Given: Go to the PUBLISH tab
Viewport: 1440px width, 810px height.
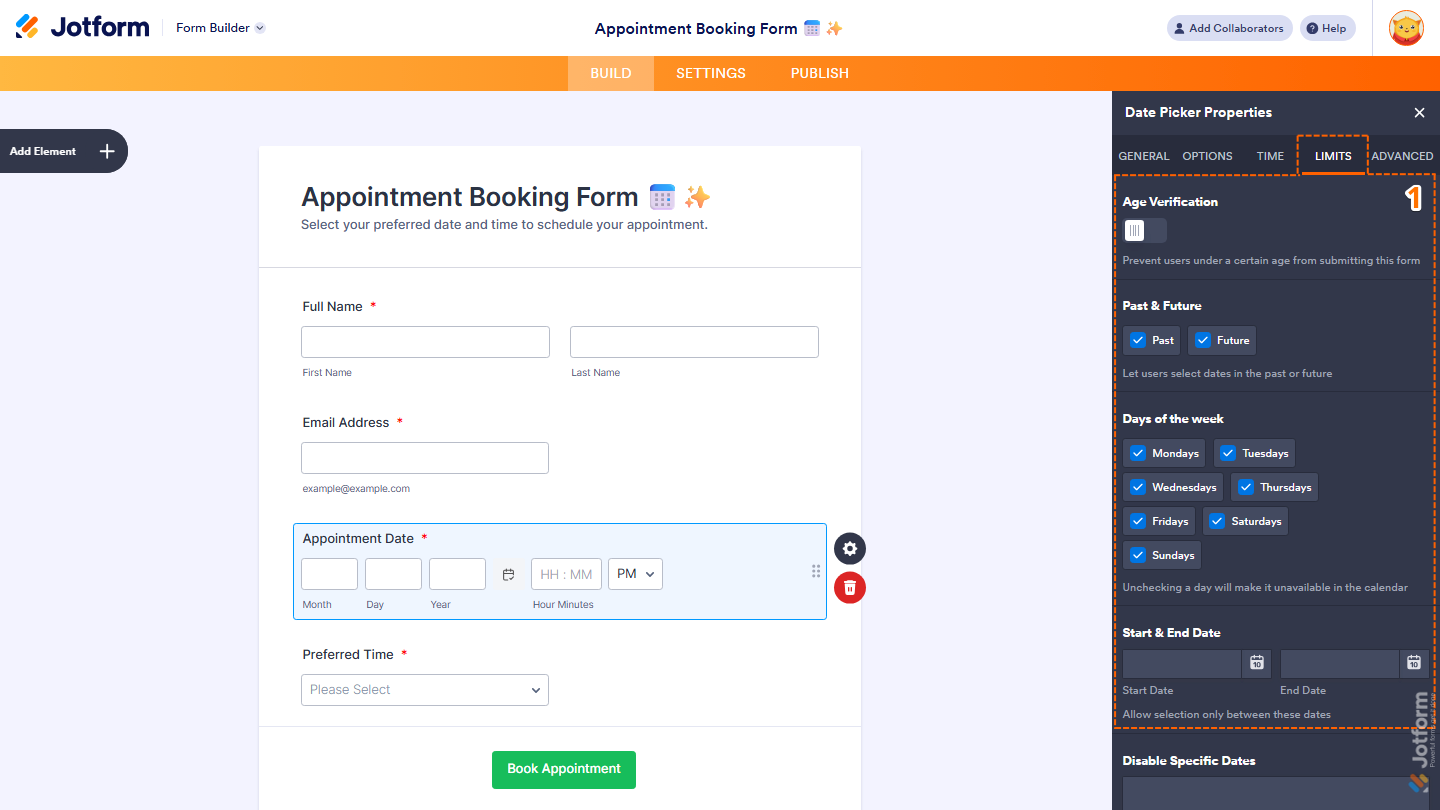Looking at the screenshot, I should (x=820, y=73).
